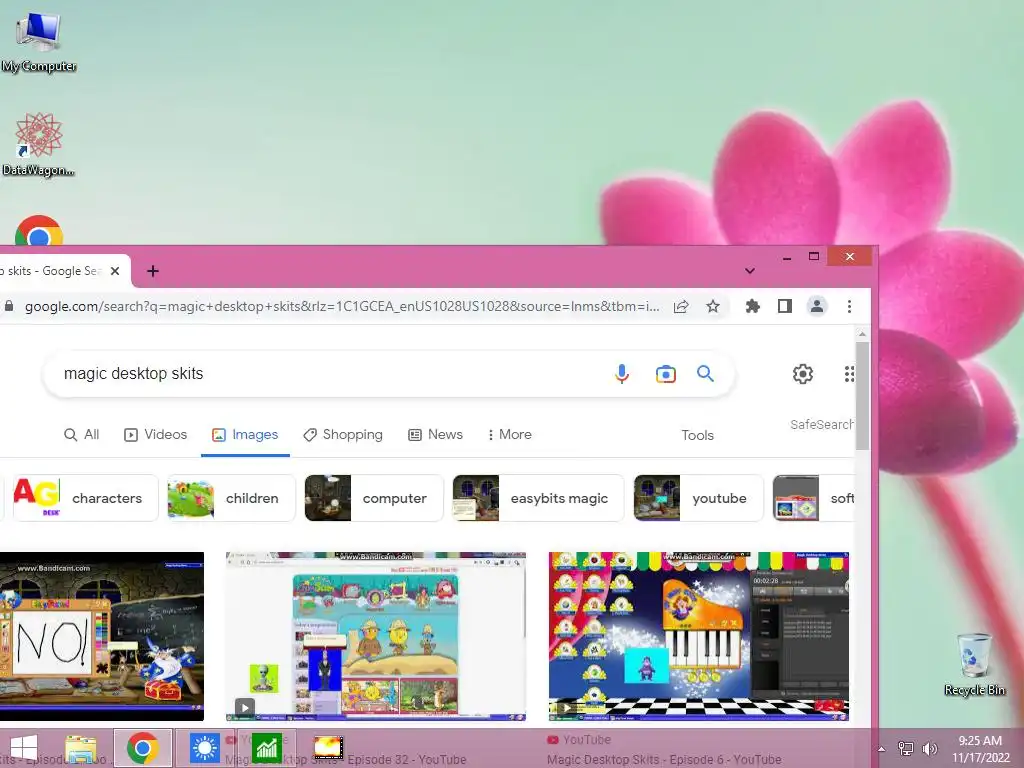The image size is (1024, 768).
Task: Open the SafeSearch setting
Action: point(822,424)
